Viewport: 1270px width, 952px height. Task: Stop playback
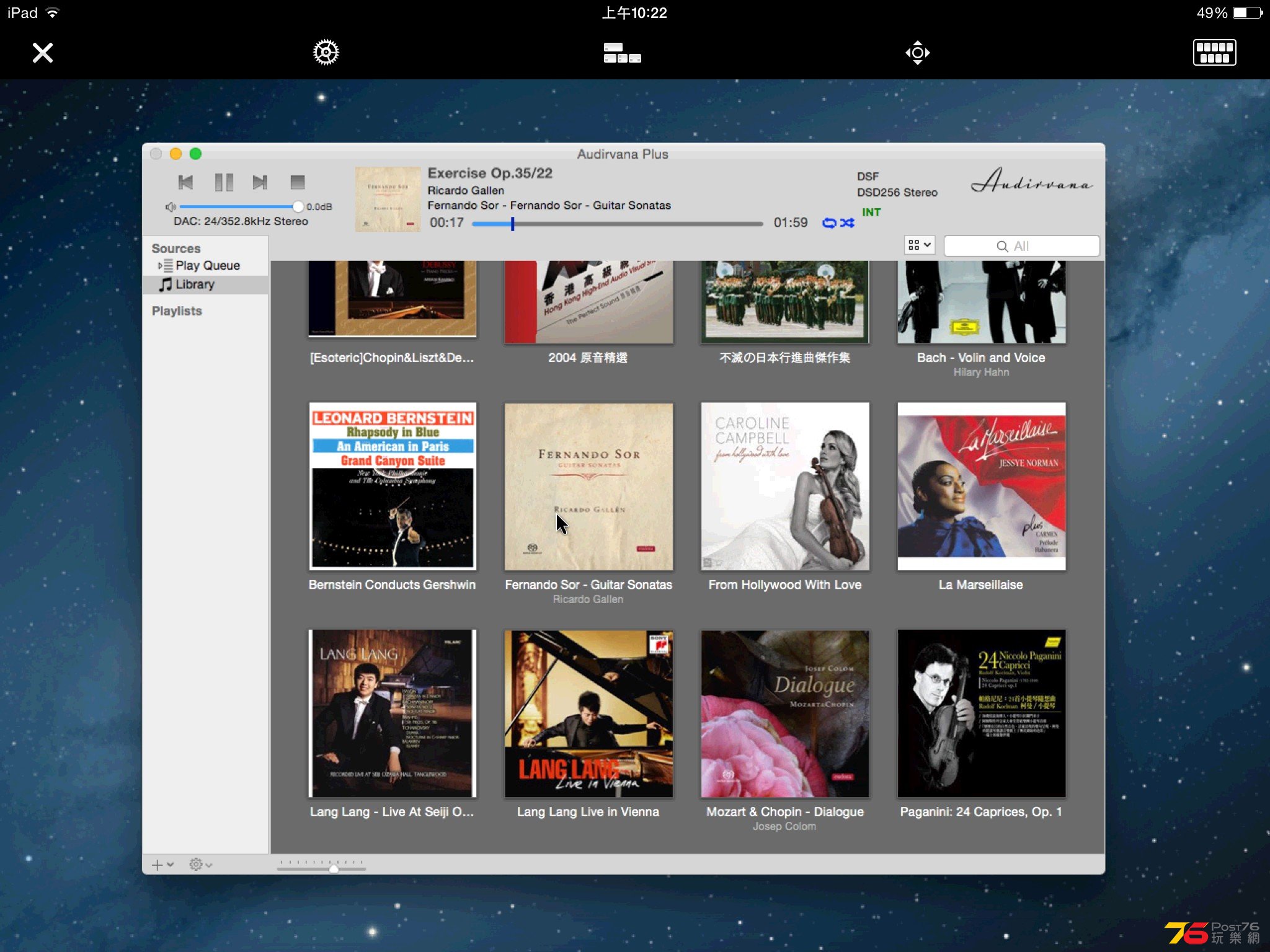(298, 182)
